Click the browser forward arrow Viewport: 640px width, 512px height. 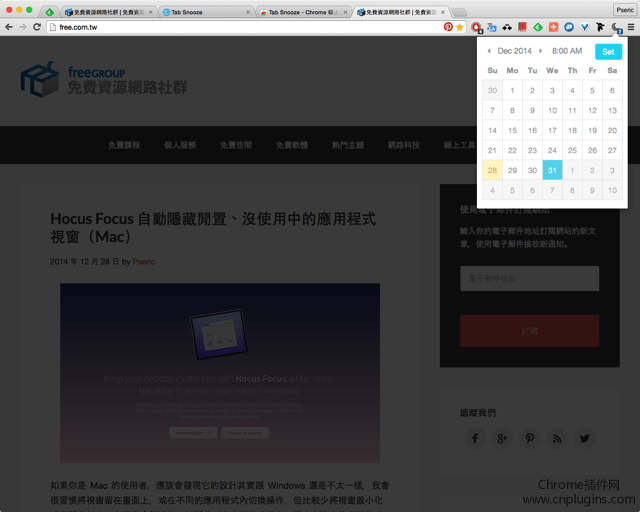(23, 27)
